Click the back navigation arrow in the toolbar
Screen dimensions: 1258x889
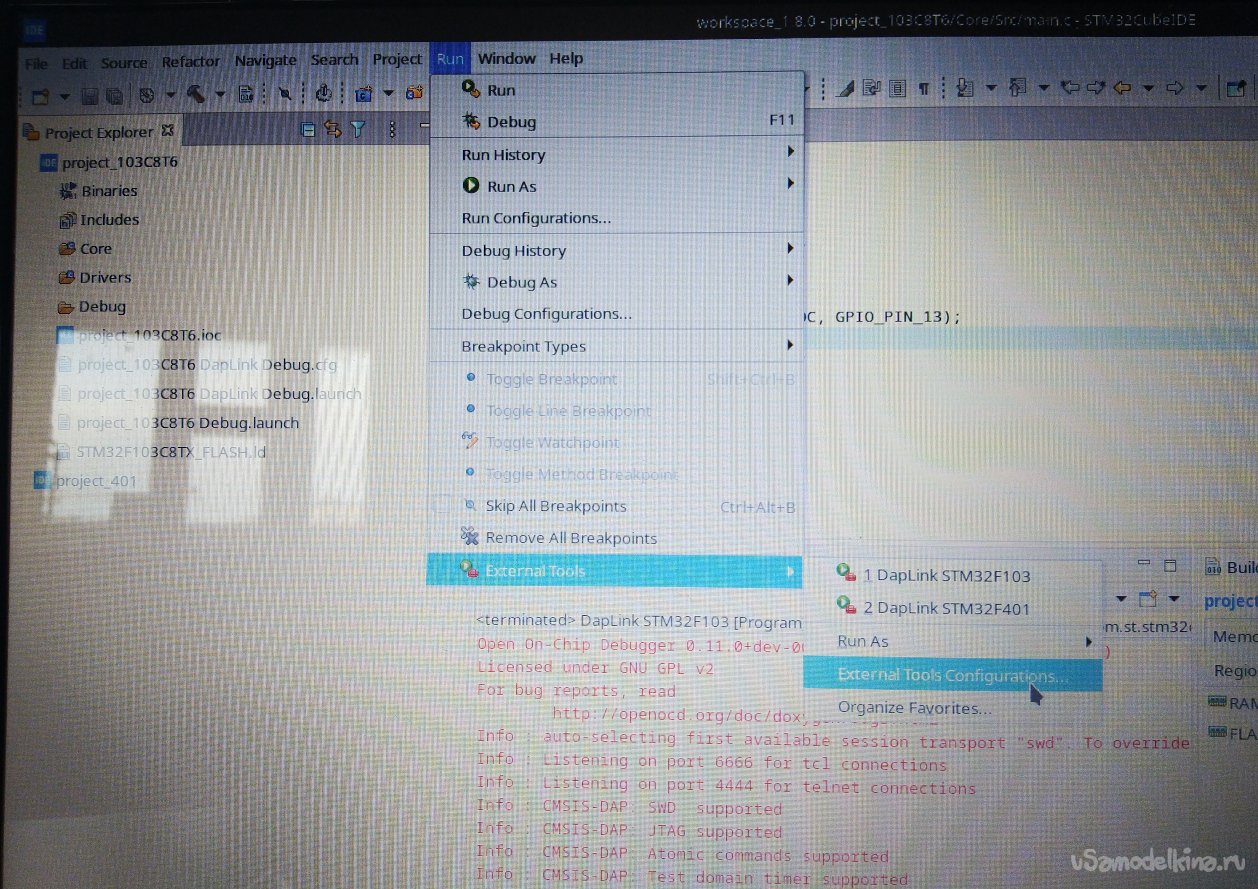tap(1122, 88)
